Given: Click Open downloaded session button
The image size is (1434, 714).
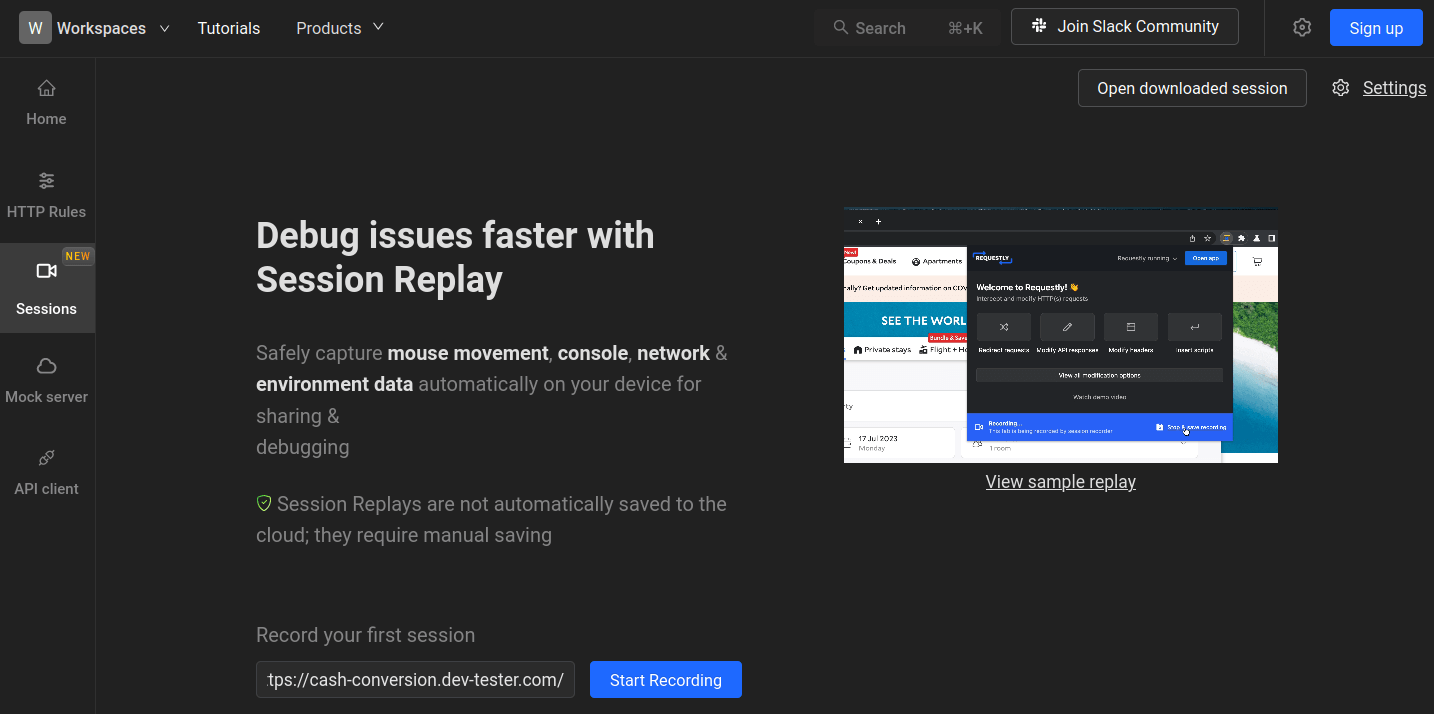Looking at the screenshot, I should [x=1192, y=88].
